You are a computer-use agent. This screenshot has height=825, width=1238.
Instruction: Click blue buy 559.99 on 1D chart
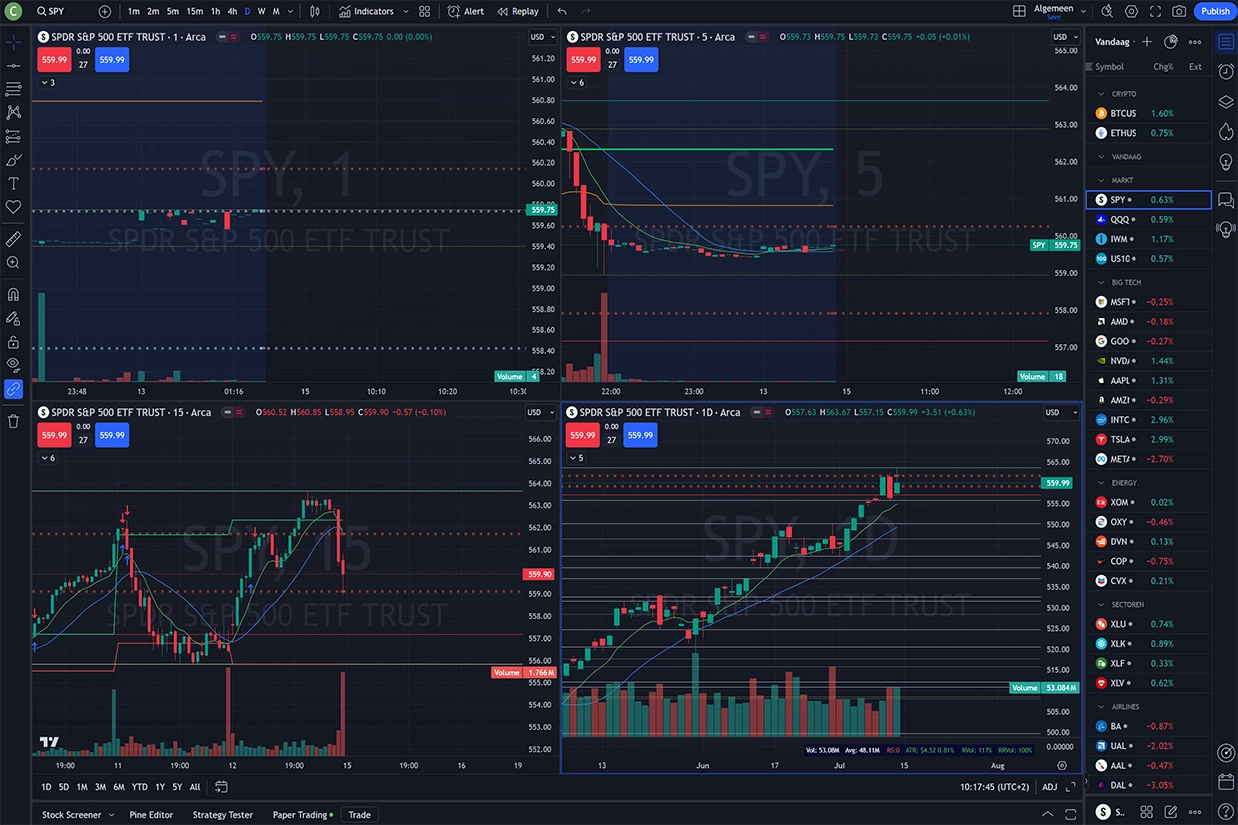click(x=640, y=435)
